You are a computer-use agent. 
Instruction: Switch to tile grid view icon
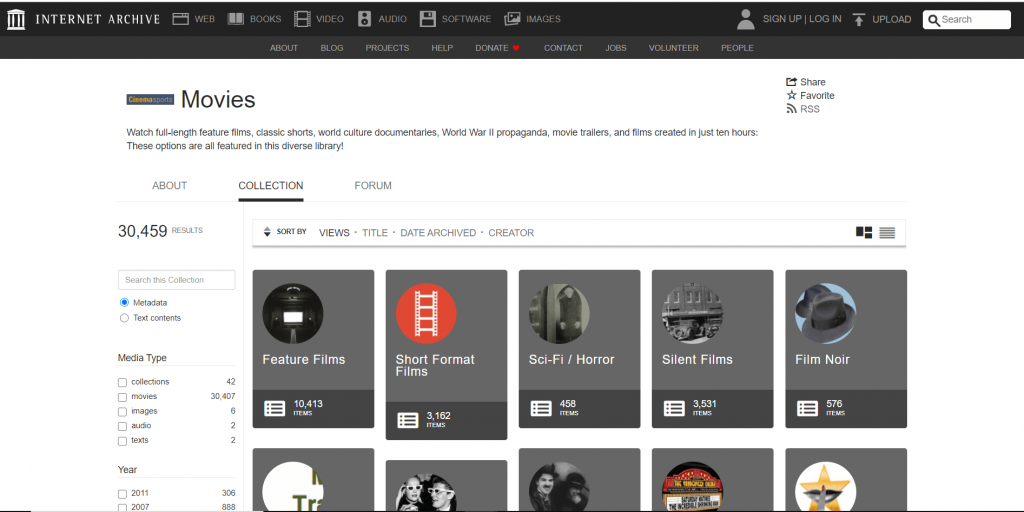[864, 232]
